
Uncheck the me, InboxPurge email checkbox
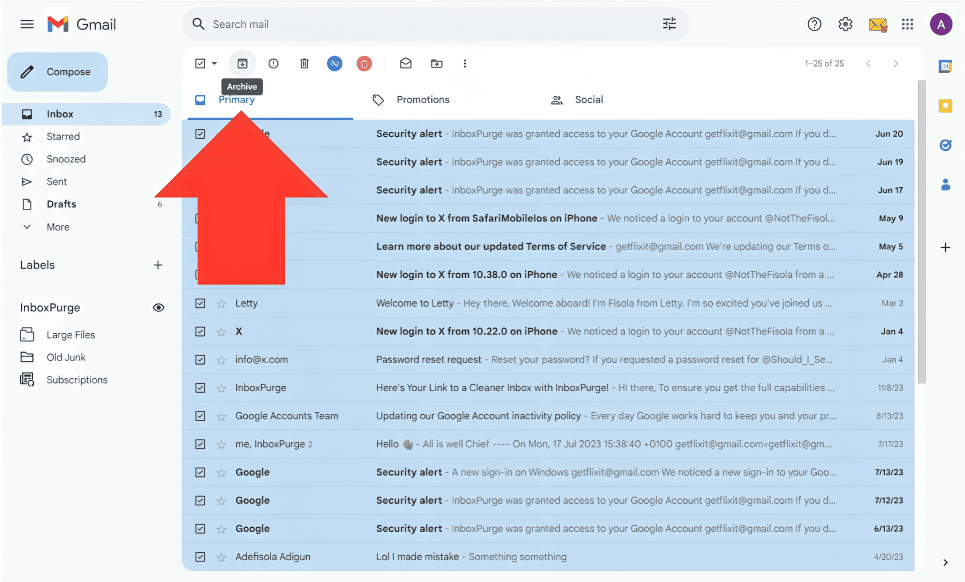pyautogui.click(x=200, y=444)
